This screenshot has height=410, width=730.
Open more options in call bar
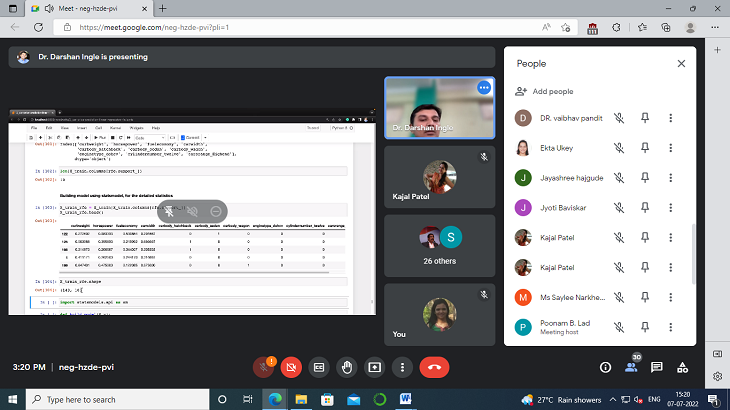pyautogui.click(x=402, y=367)
